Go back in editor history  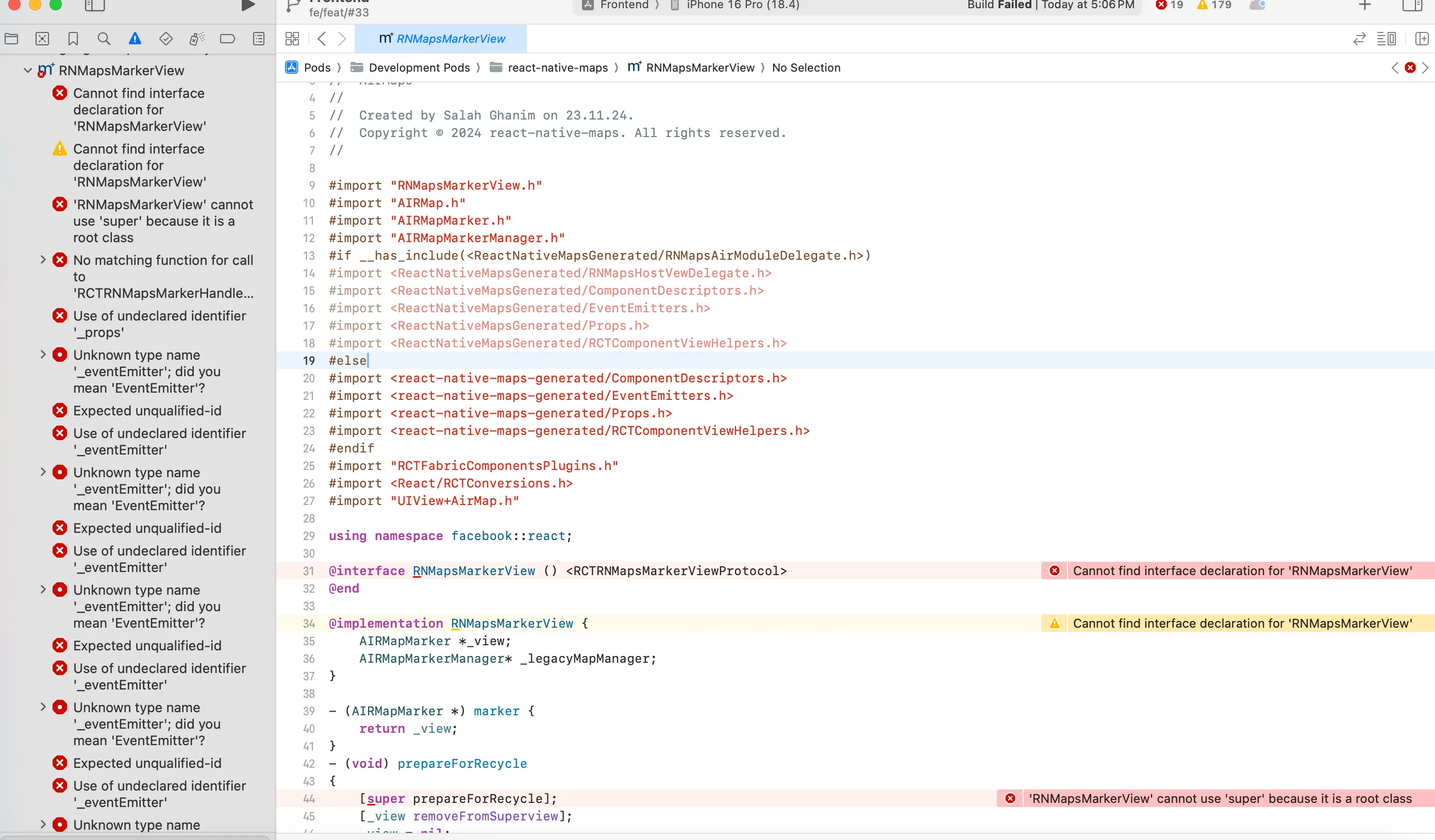click(x=322, y=39)
